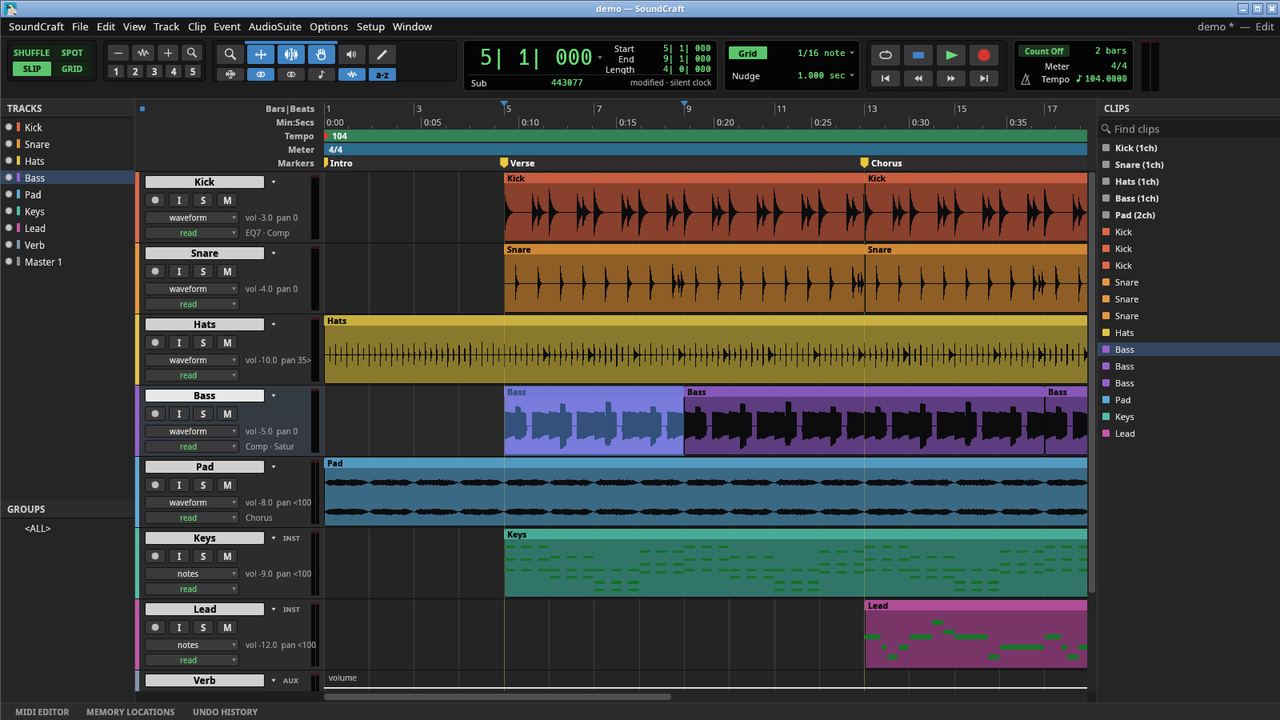Click the metronome icon
Image resolution: width=1280 pixels, height=720 pixels.
point(1026,79)
